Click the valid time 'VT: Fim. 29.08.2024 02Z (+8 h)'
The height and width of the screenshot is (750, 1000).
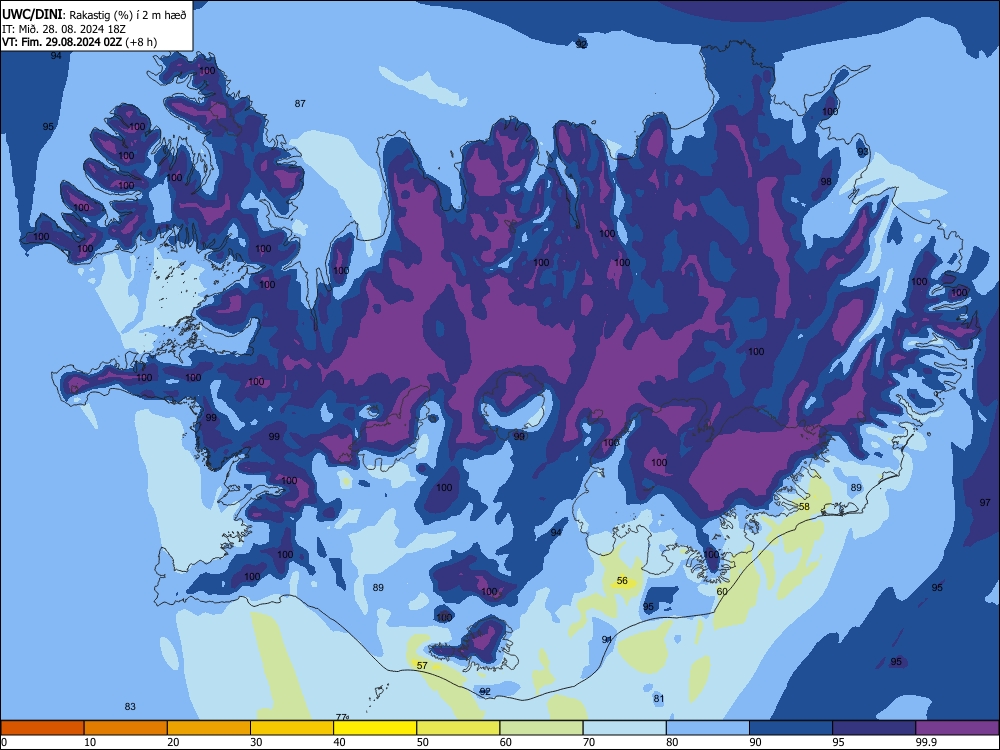point(79,42)
